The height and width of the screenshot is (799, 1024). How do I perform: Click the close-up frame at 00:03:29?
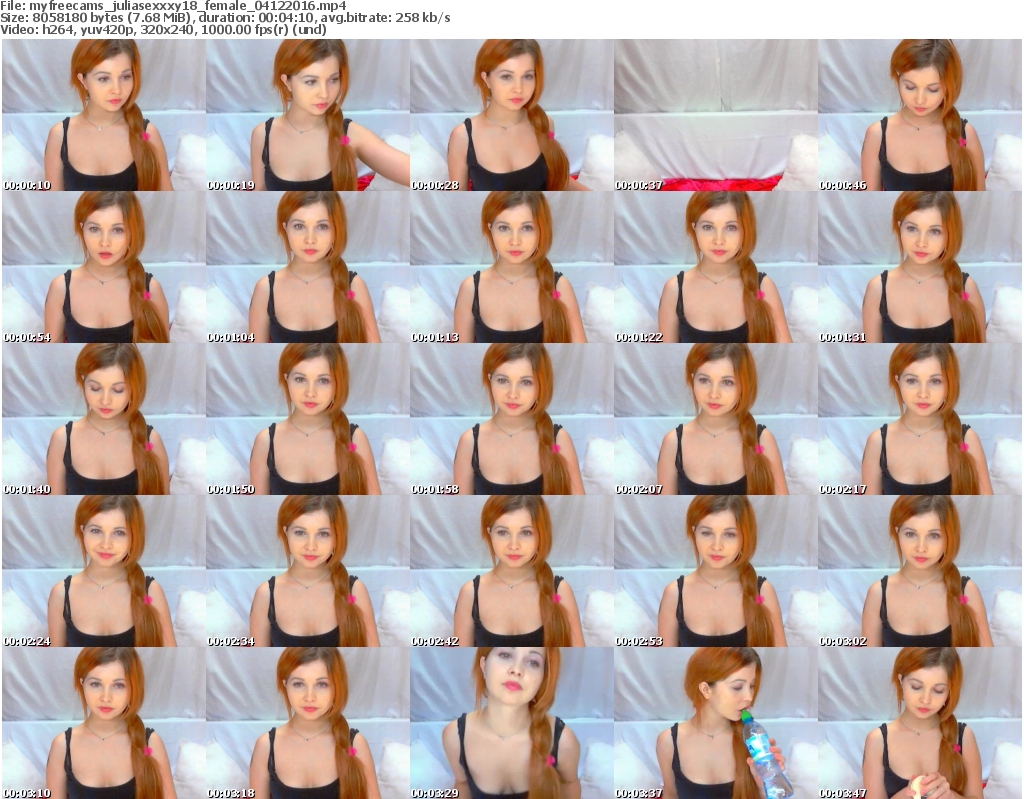[x=511, y=723]
